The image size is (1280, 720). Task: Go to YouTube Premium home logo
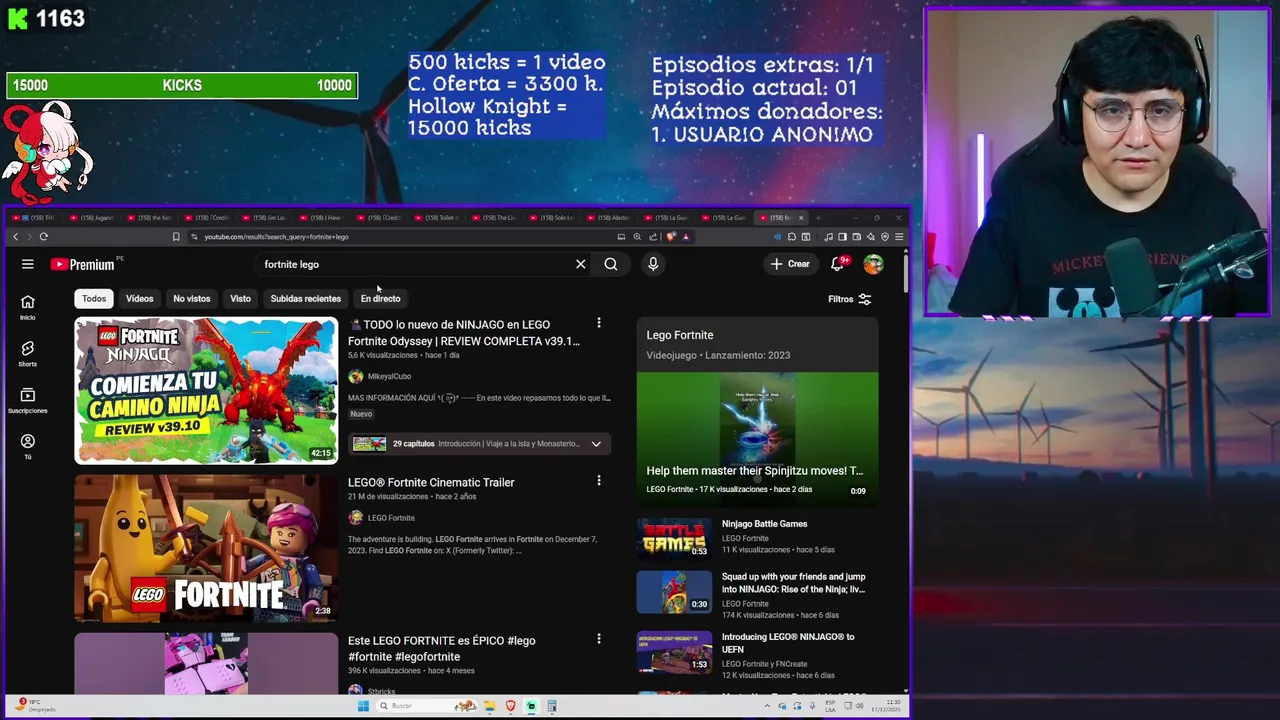tap(83, 264)
